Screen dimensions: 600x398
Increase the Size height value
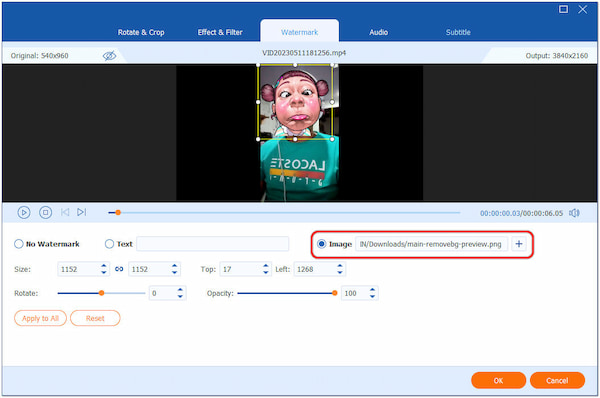(174, 266)
